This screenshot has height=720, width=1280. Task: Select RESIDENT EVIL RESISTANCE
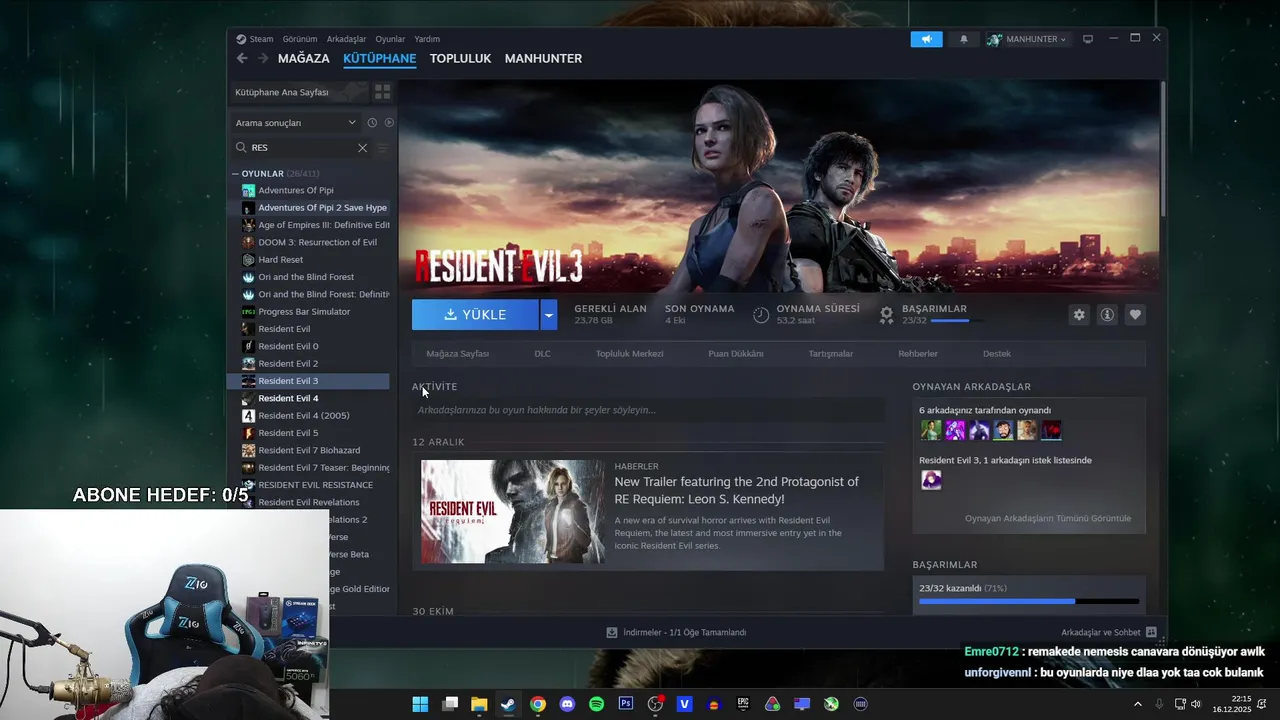point(308,485)
